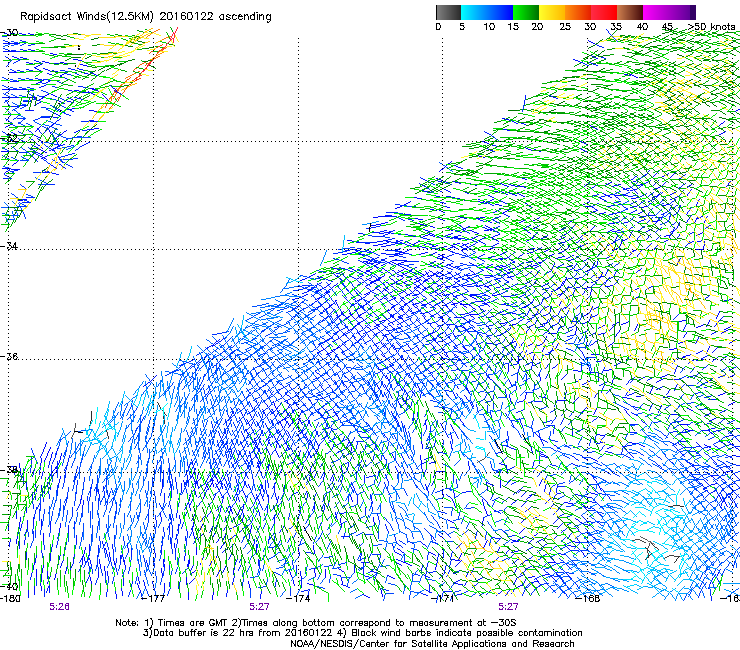Click the purple time stamp '5:28'
The width and height of the screenshot is (740, 650).
pos(59,607)
